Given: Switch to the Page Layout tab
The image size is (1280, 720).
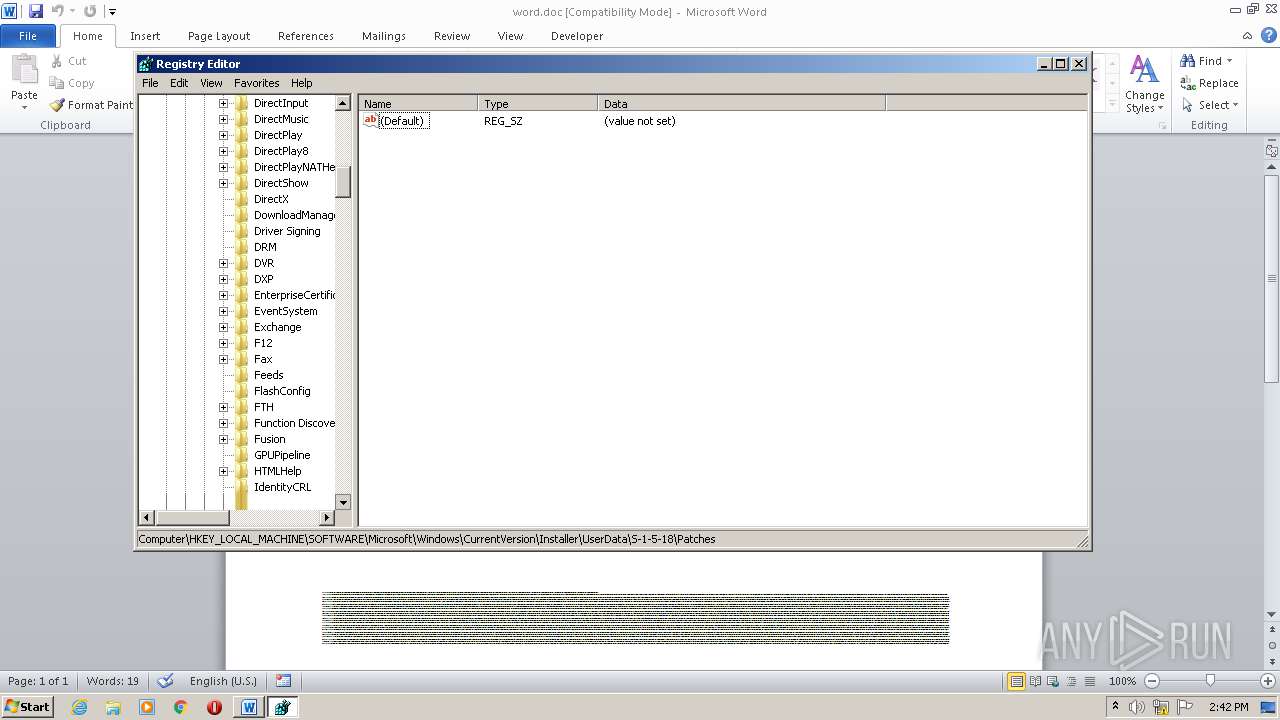Looking at the screenshot, I should click(x=219, y=36).
